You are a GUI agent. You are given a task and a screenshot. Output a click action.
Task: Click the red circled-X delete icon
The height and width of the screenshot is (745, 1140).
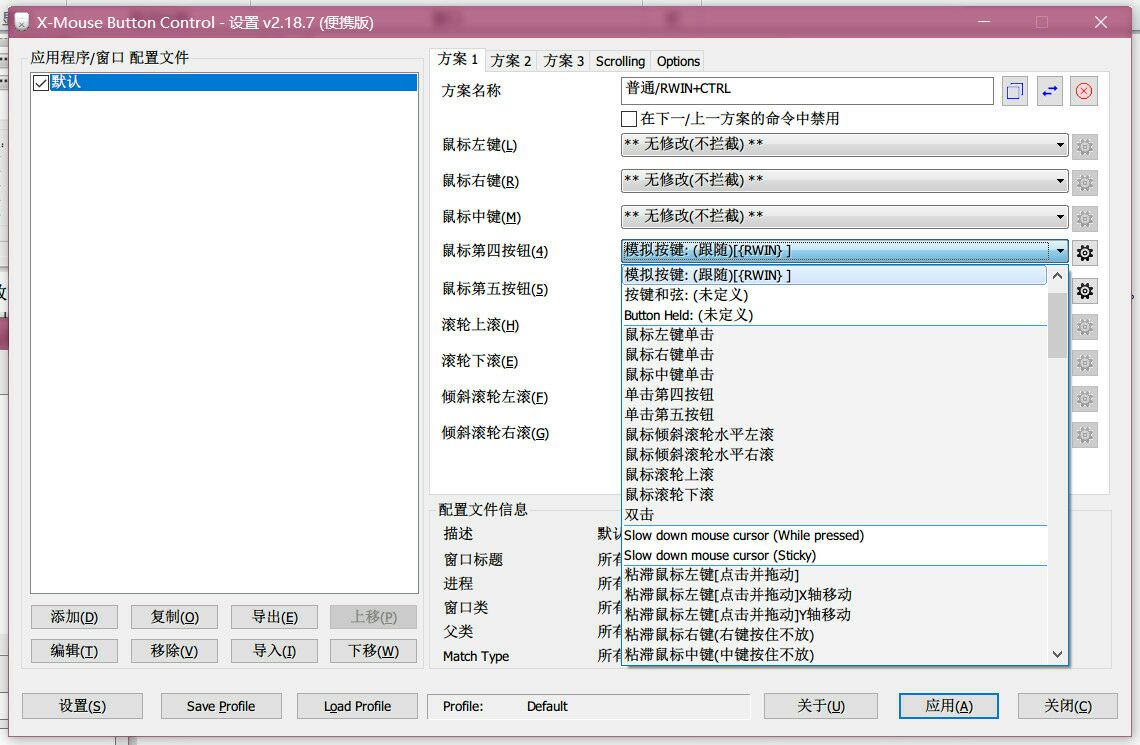(x=1083, y=91)
